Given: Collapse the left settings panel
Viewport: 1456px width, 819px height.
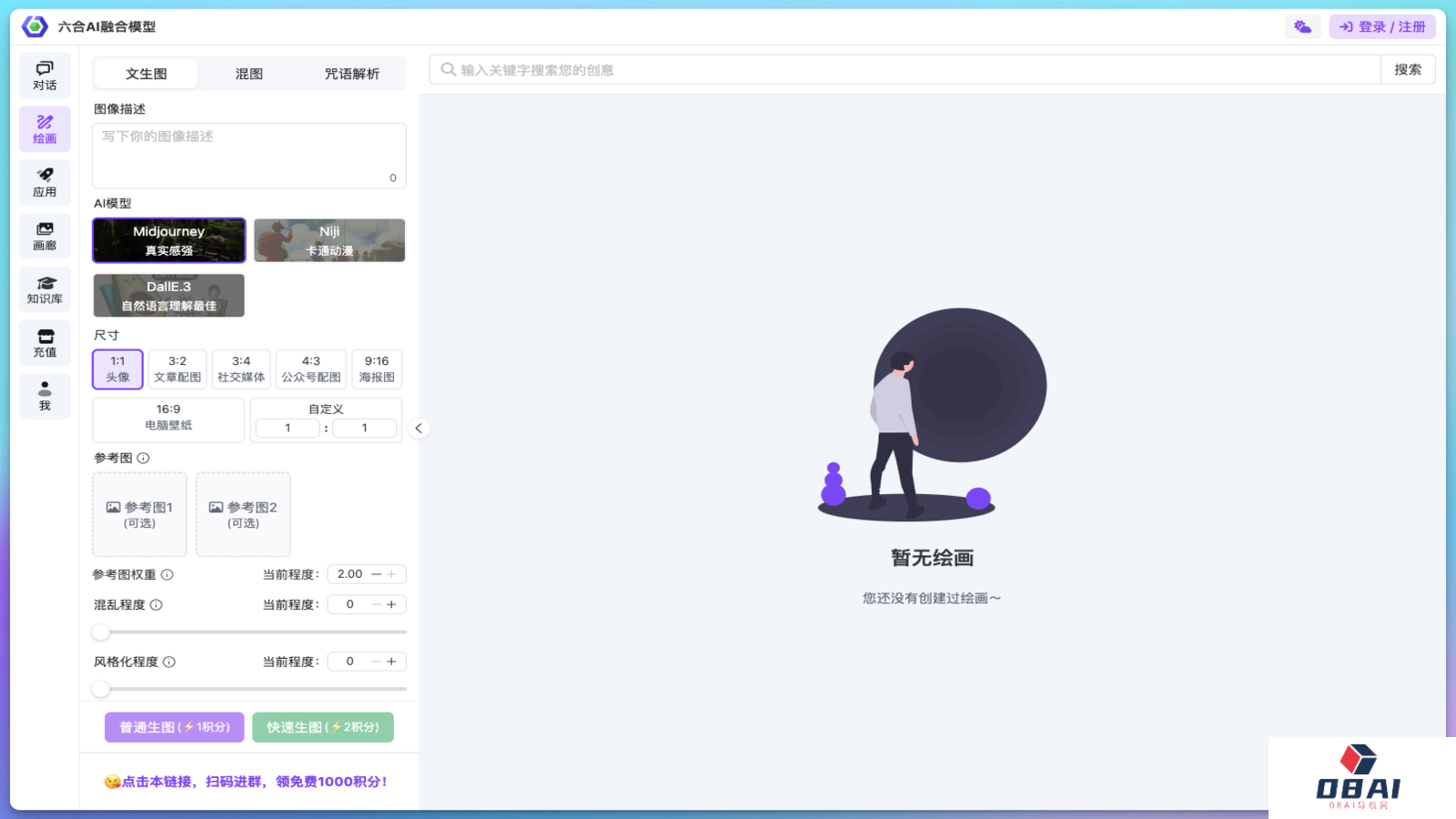Looking at the screenshot, I should (x=419, y=428).
